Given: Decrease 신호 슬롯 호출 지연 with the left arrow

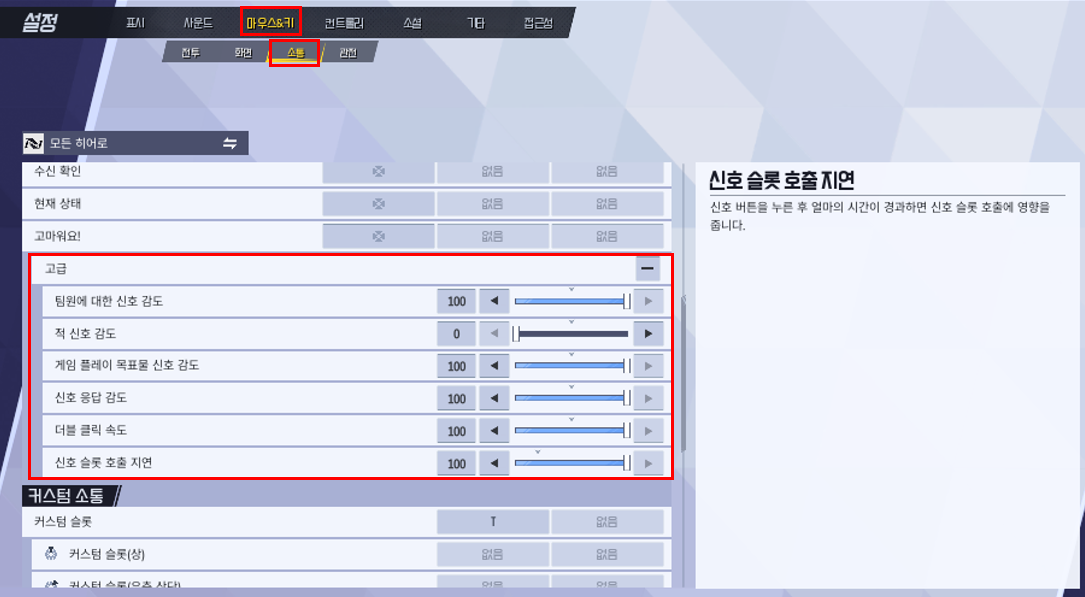Looking at the screenshot, I should pyautogui.click(x=494, y=463).
